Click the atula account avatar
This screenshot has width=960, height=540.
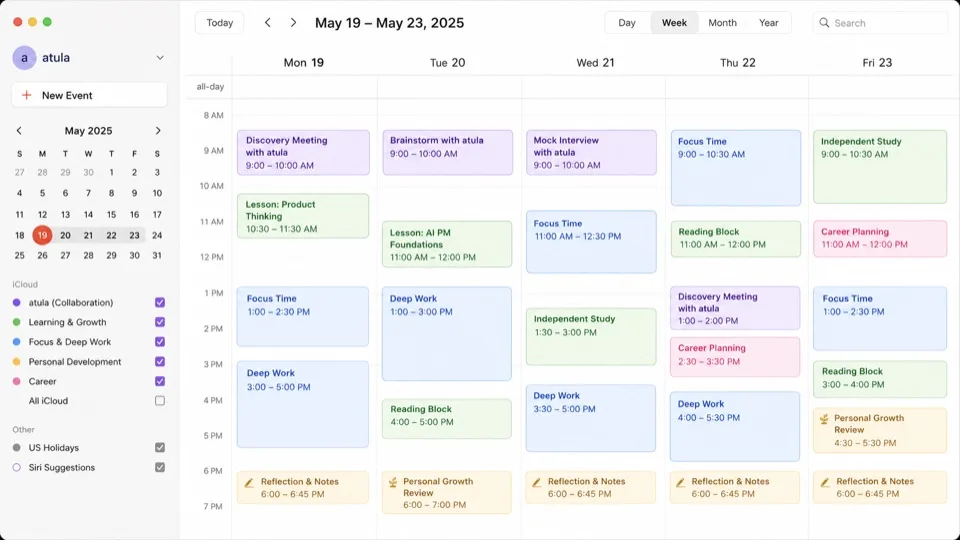24,58
